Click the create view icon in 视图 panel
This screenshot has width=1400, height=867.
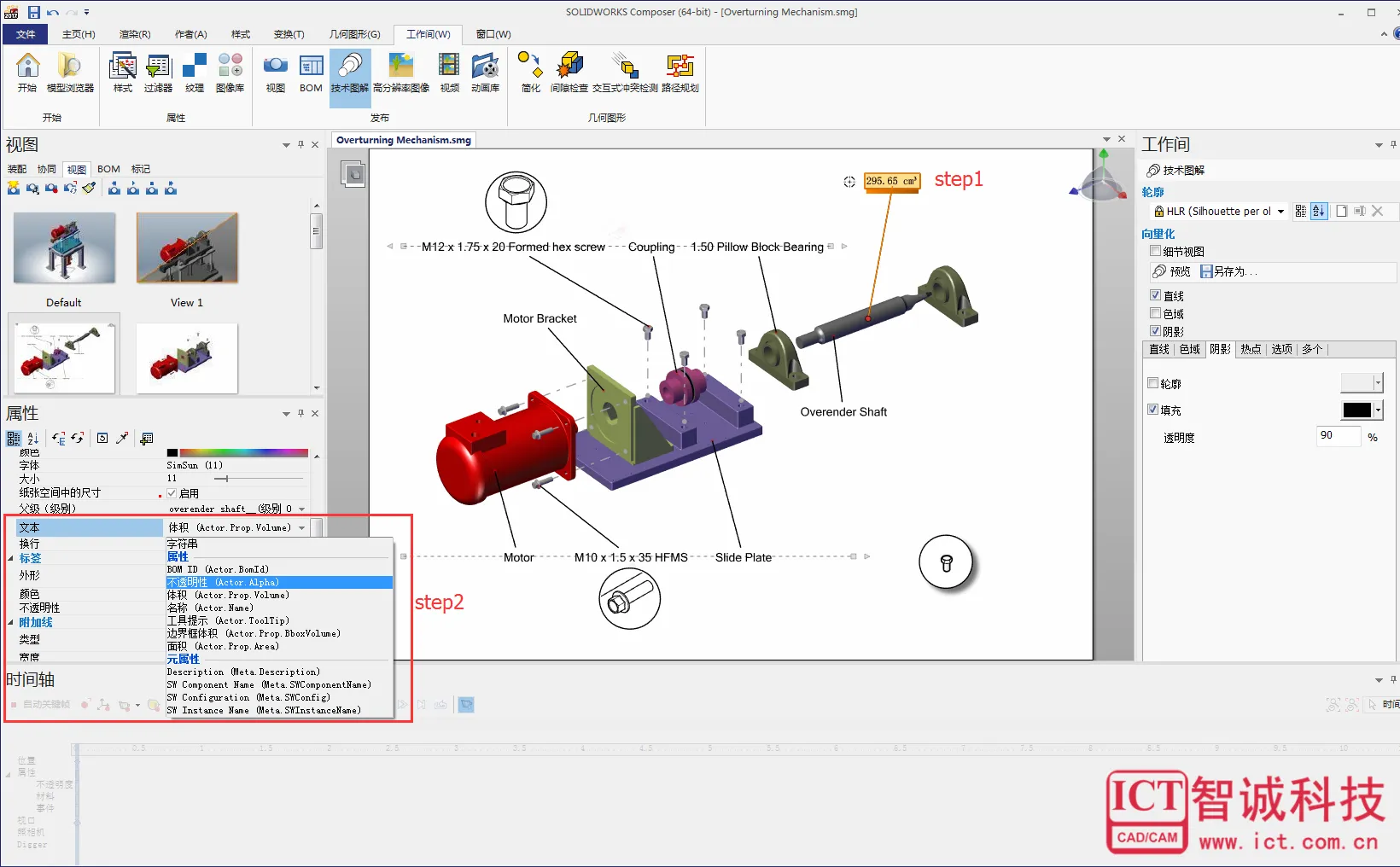(14, 188)
